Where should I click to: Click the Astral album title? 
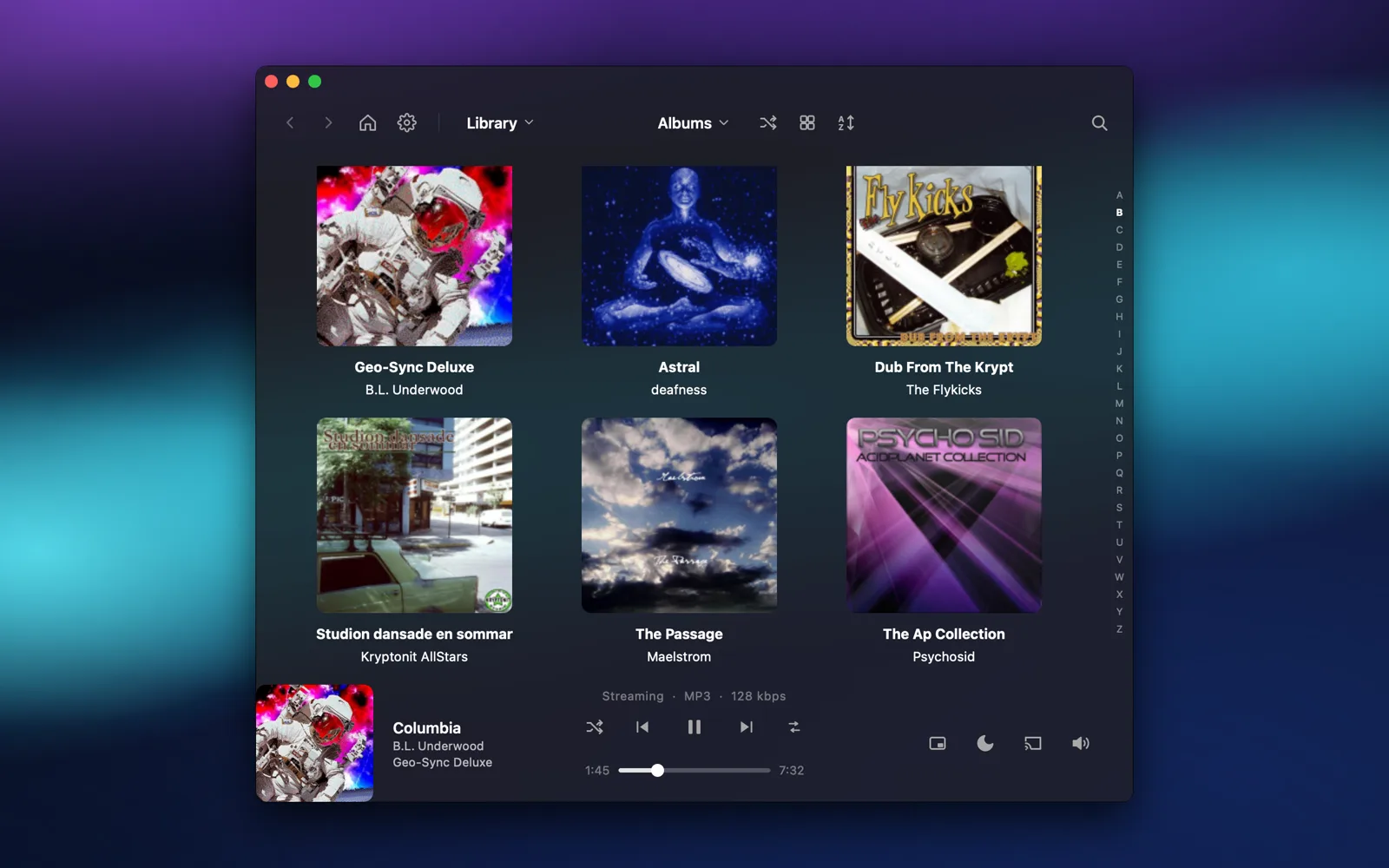click(x=679, y=367)
